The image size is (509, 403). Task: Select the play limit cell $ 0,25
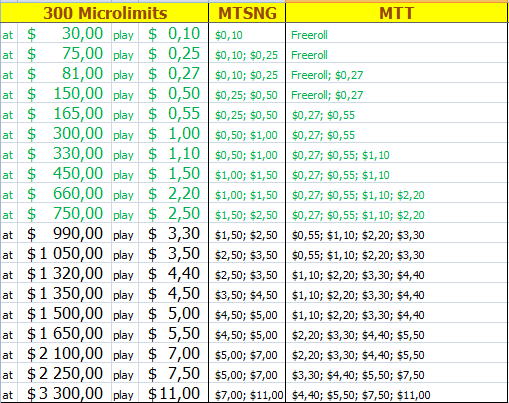[x=173, y=53]
